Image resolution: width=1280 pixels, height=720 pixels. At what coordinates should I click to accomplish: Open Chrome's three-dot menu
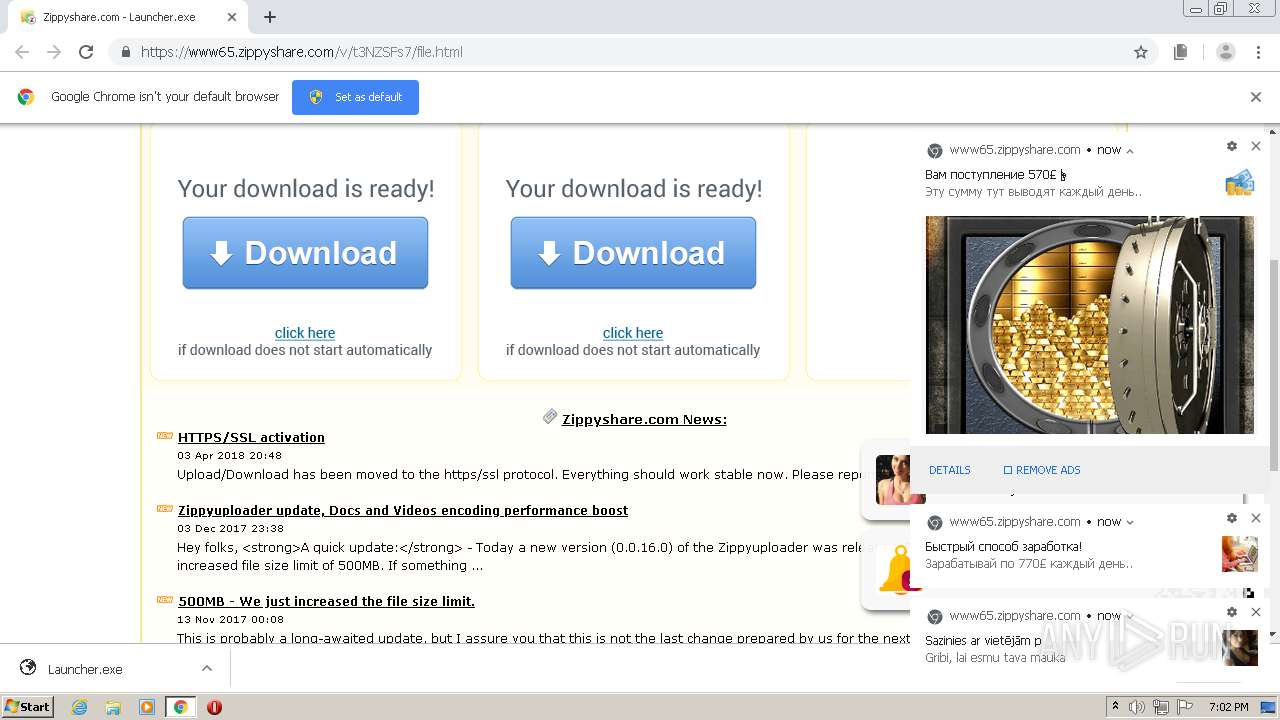[1258, 52]
